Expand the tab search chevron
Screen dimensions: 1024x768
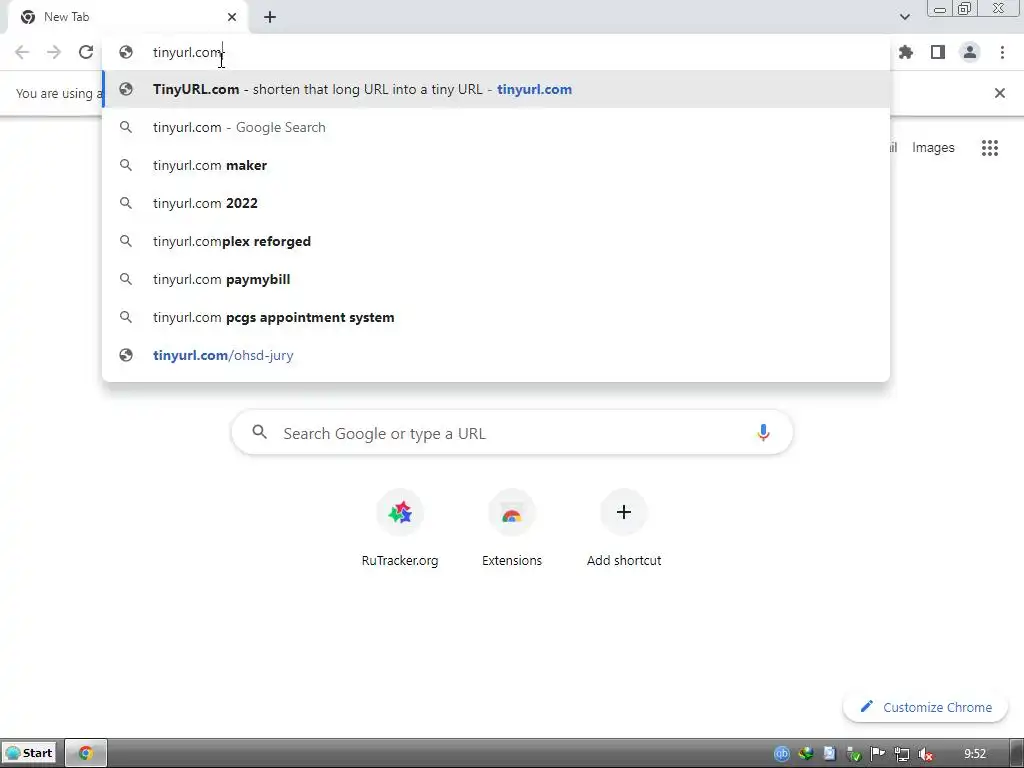pos(904,17)
